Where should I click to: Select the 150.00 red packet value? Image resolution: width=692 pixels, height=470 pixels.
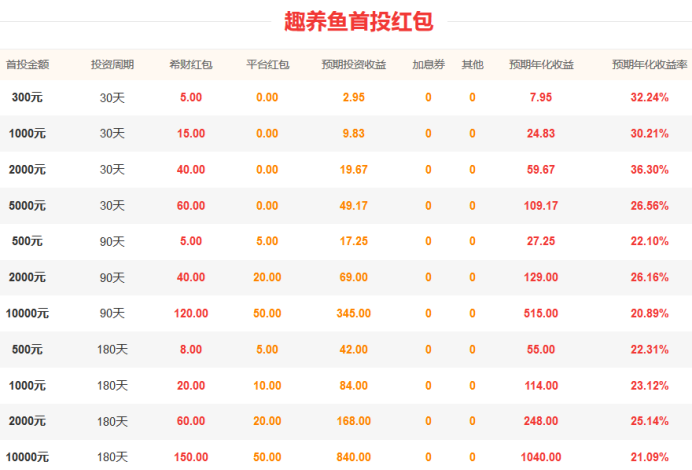[x=191, y=457]
